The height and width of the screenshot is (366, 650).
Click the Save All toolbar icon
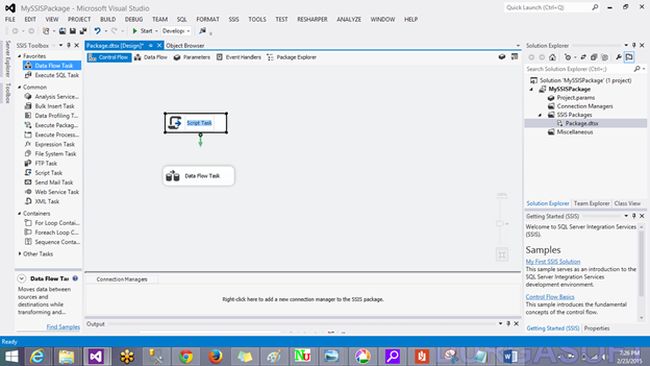(x=83, y=31)
